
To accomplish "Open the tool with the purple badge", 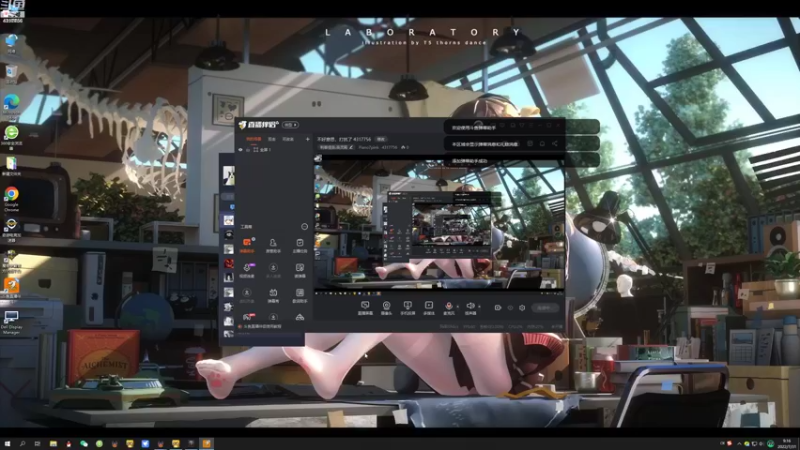I will click(x=247, y=270).
